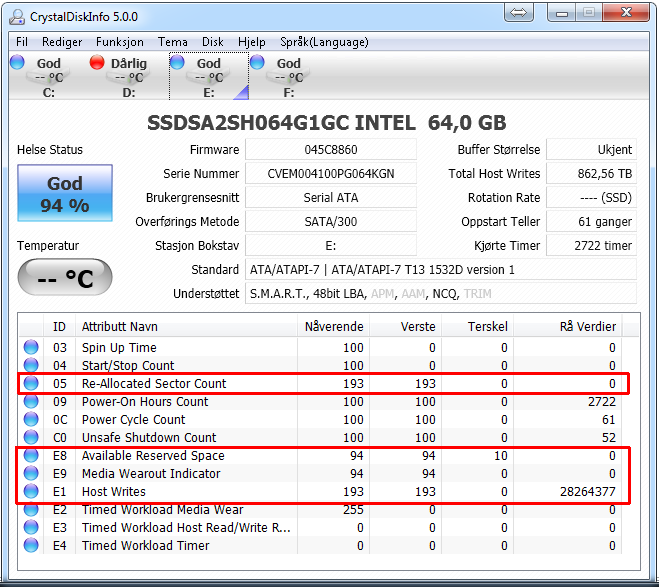Click status orb for Timed Workload Media Wear
This screenshot has height=587, width=659.
(x=31, y=510)
